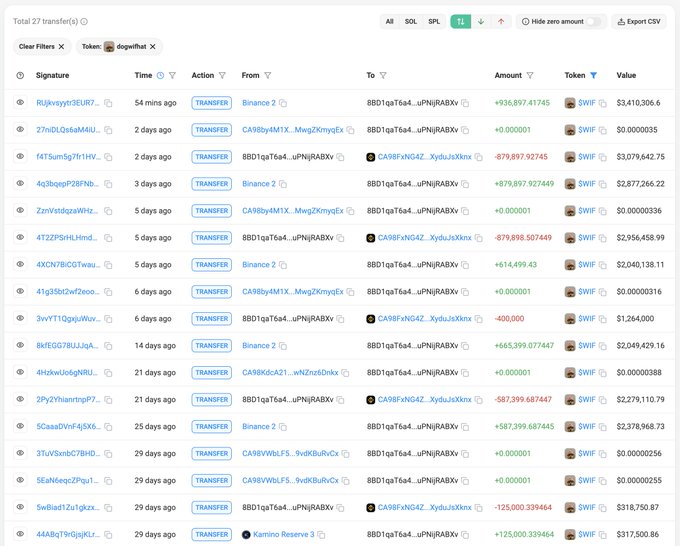Image resolution: width=680 pixels, height=546 pixels.
Task: Select the SOL transfers tab
Action: 411,21
